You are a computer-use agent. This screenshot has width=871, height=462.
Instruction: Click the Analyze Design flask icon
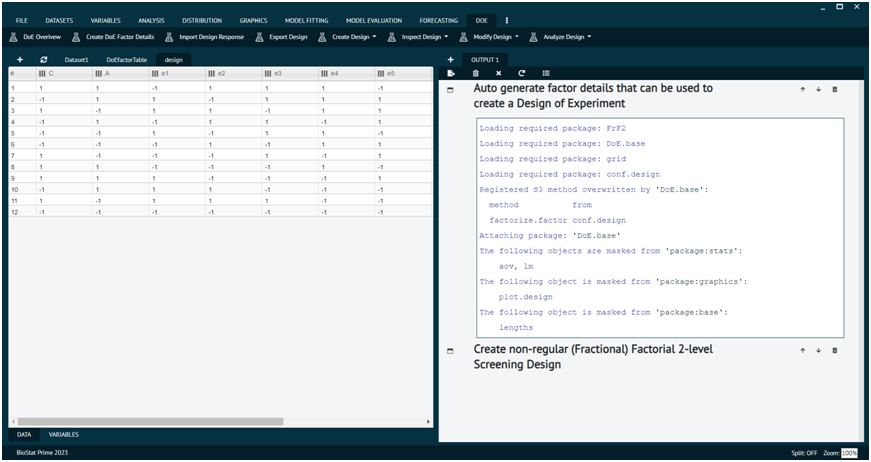pyautogui.click(x=533, y=37)
